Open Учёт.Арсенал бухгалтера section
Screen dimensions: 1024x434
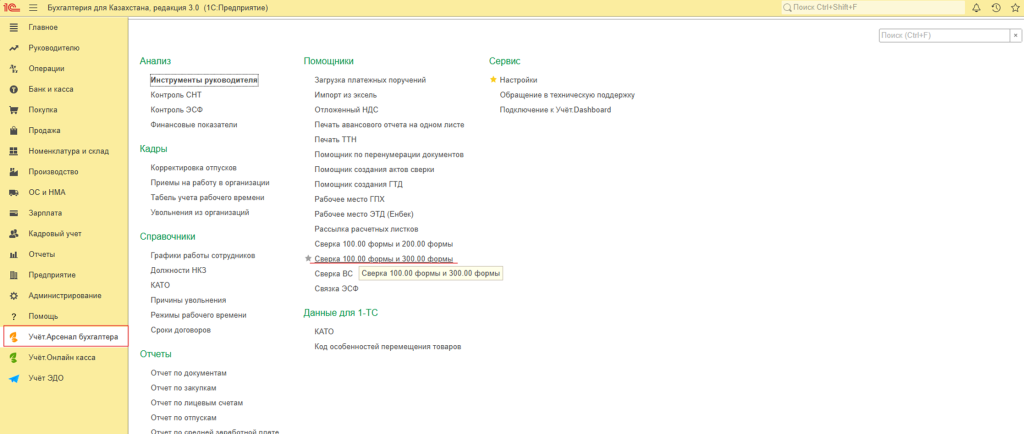[x=73, y=337]
